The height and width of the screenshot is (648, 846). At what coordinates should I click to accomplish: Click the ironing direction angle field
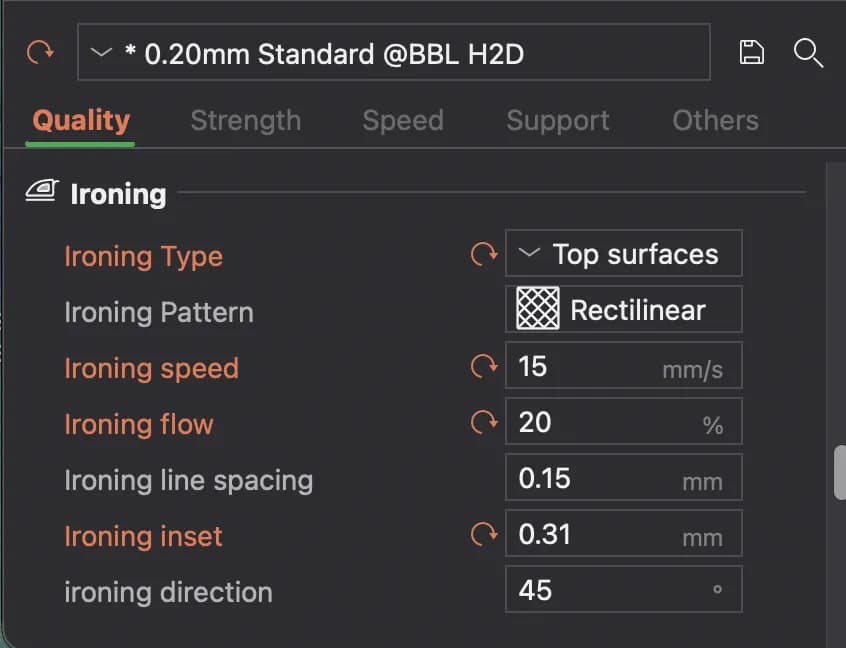(x=624, y=590)
